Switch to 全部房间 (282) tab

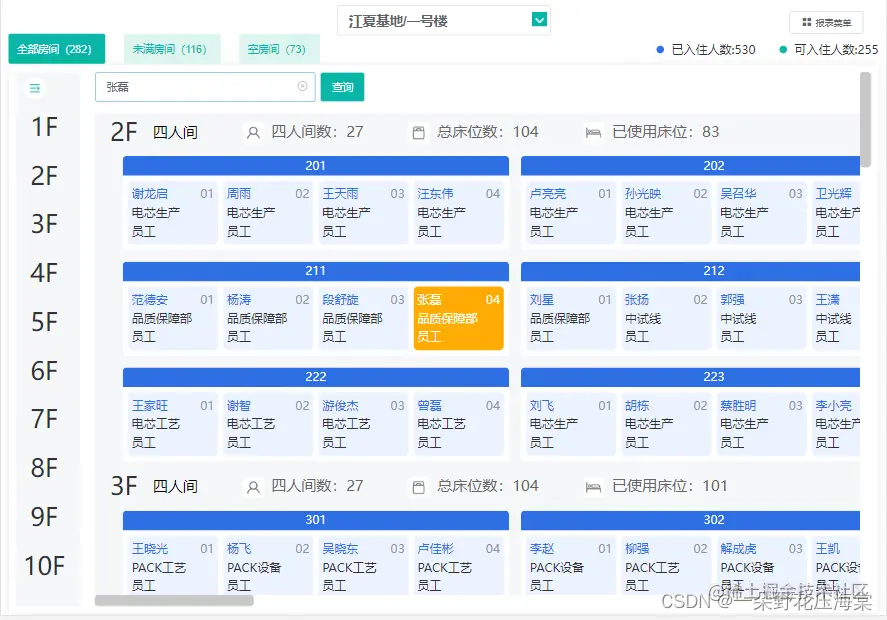[x=57, y=49]
